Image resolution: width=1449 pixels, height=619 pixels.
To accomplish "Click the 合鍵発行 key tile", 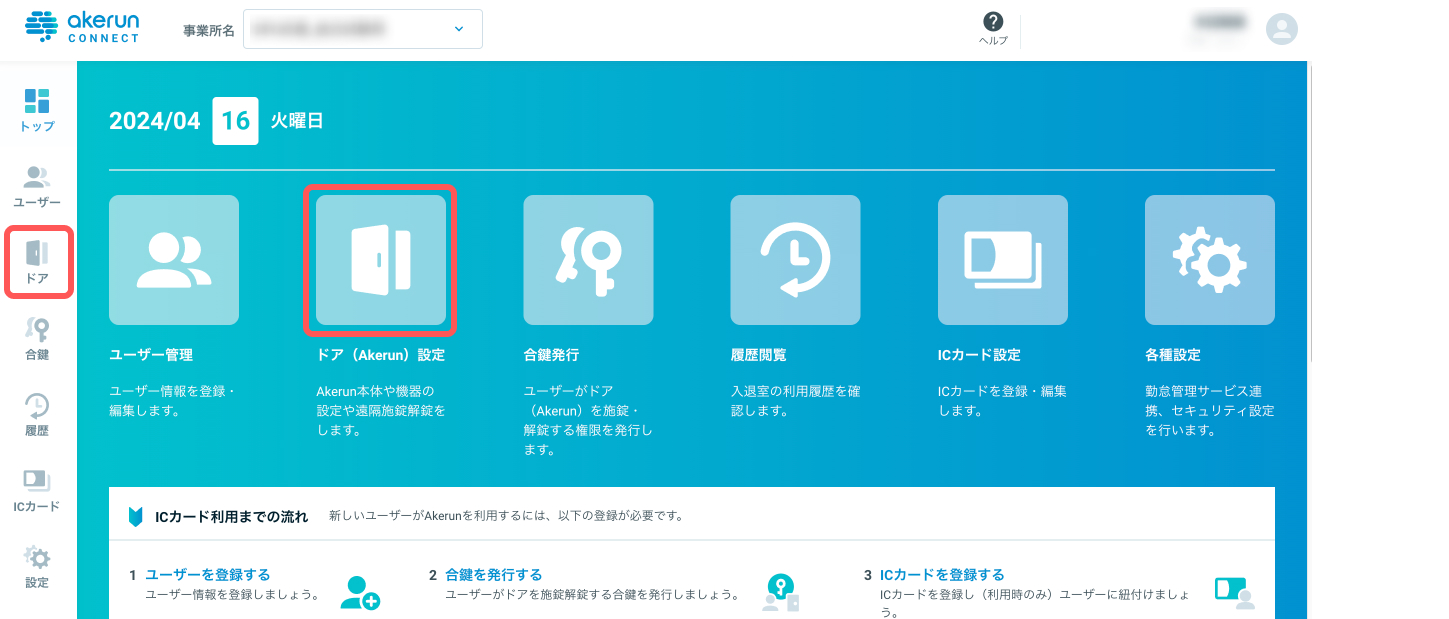I will pos(588,260).
